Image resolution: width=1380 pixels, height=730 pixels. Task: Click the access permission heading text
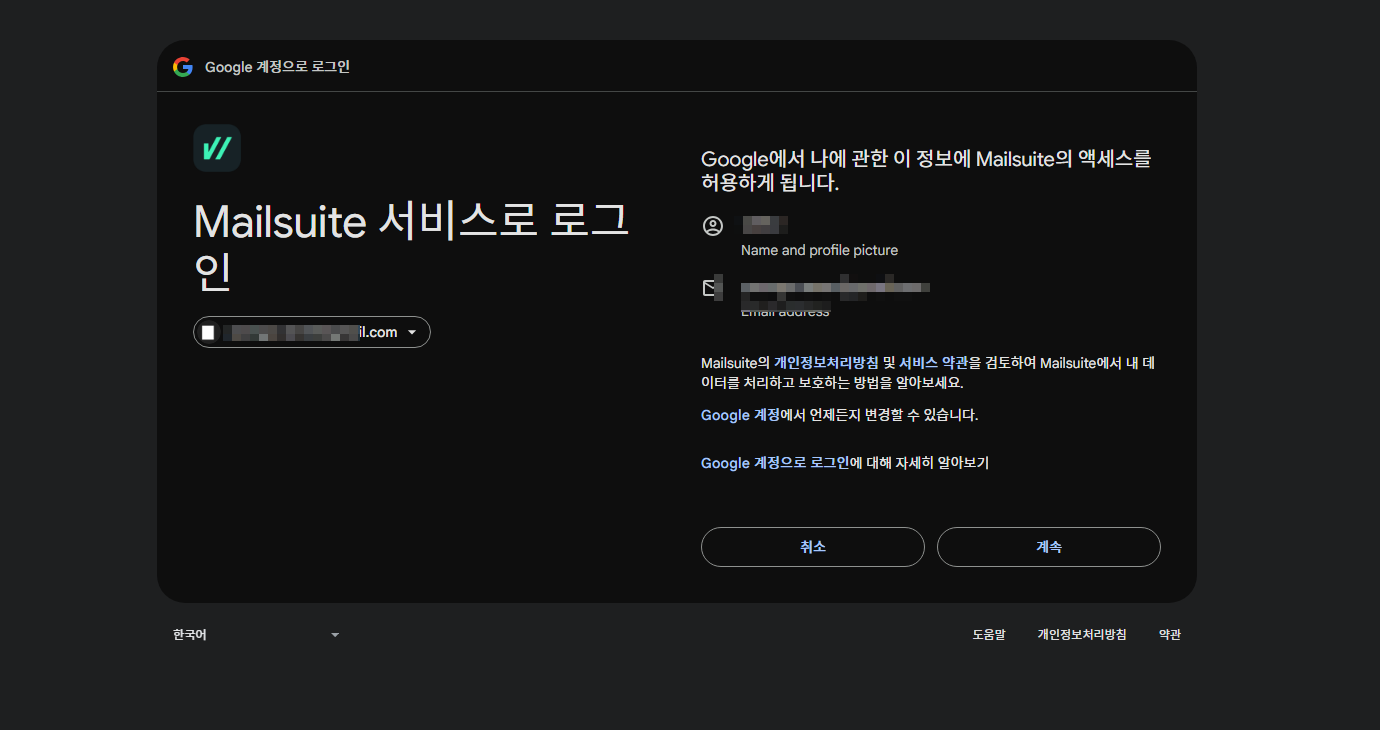(x=926, y=171)
